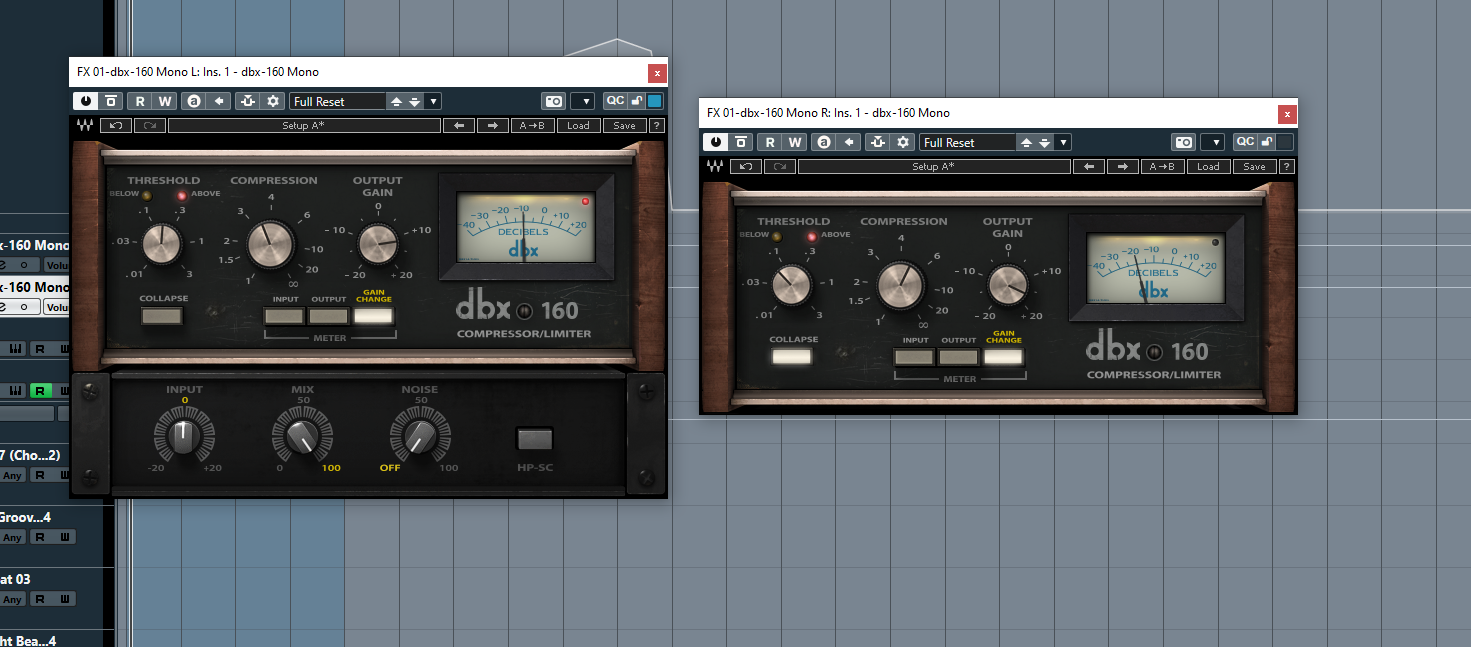Image resolution: width=1471 pixels, height=647 pixels.
Task: Open the dropdown beside camera in Mono R
Action: click(1213, 142)
